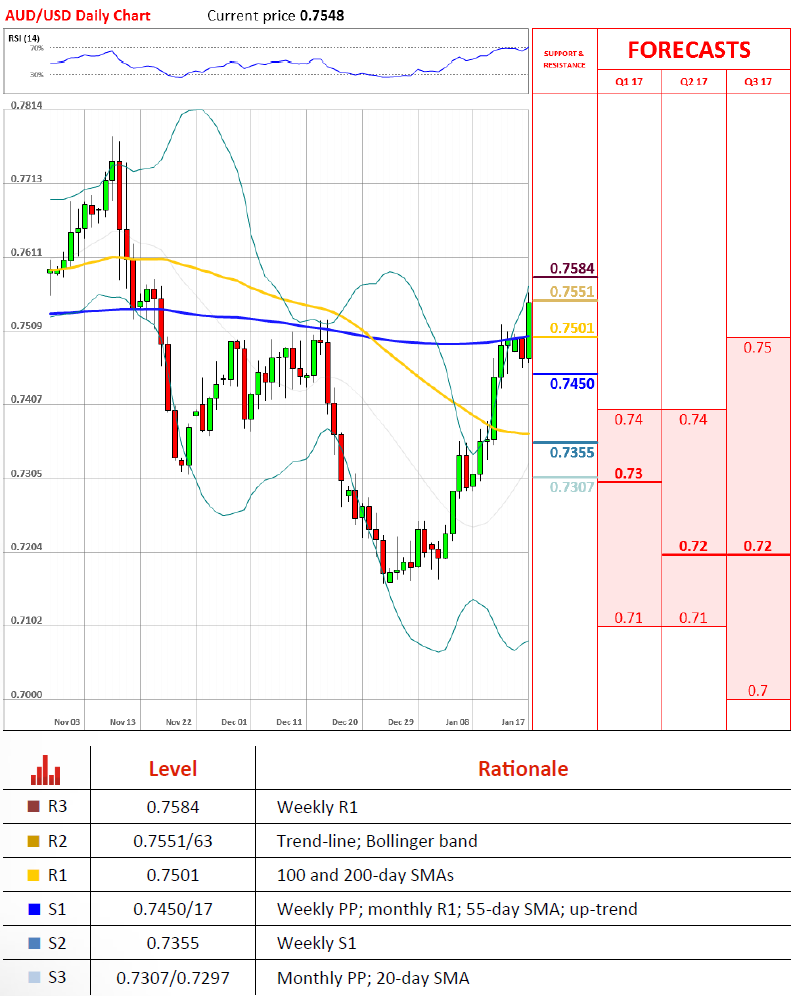
Task: Click the Trend-line; Bollinger band rationale
Action: click(x=377, y=841)
